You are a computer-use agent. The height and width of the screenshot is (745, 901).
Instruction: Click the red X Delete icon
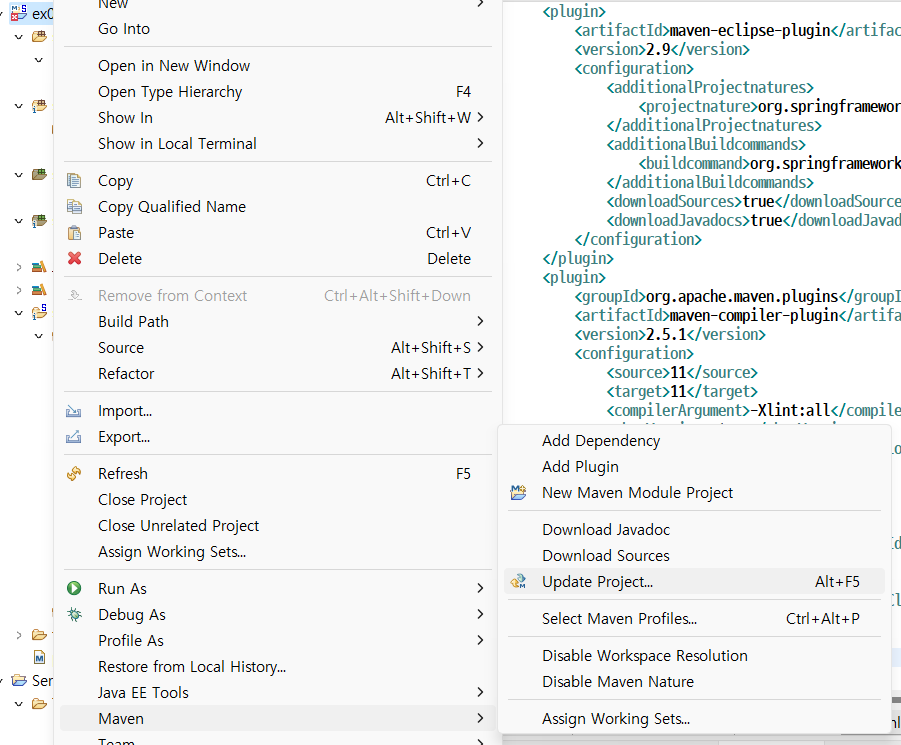(x=74, y=258)
